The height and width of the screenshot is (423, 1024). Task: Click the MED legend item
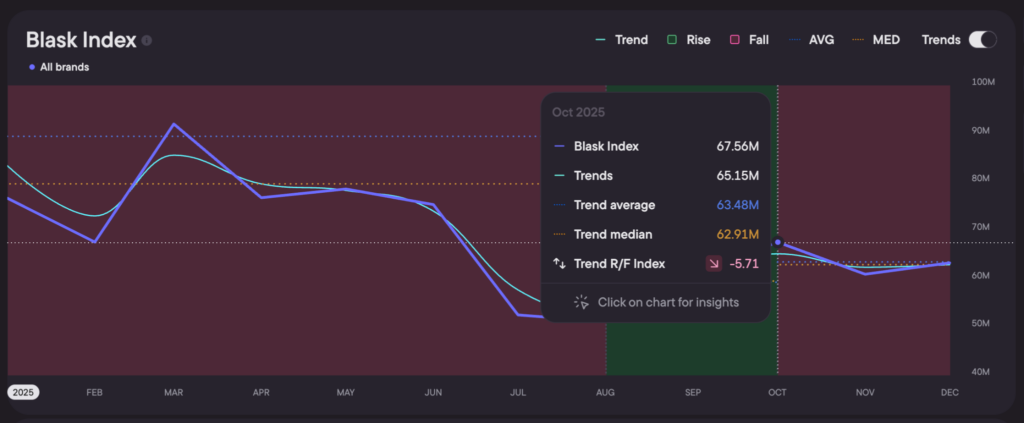pyautogui.click(x=876, y=40)
